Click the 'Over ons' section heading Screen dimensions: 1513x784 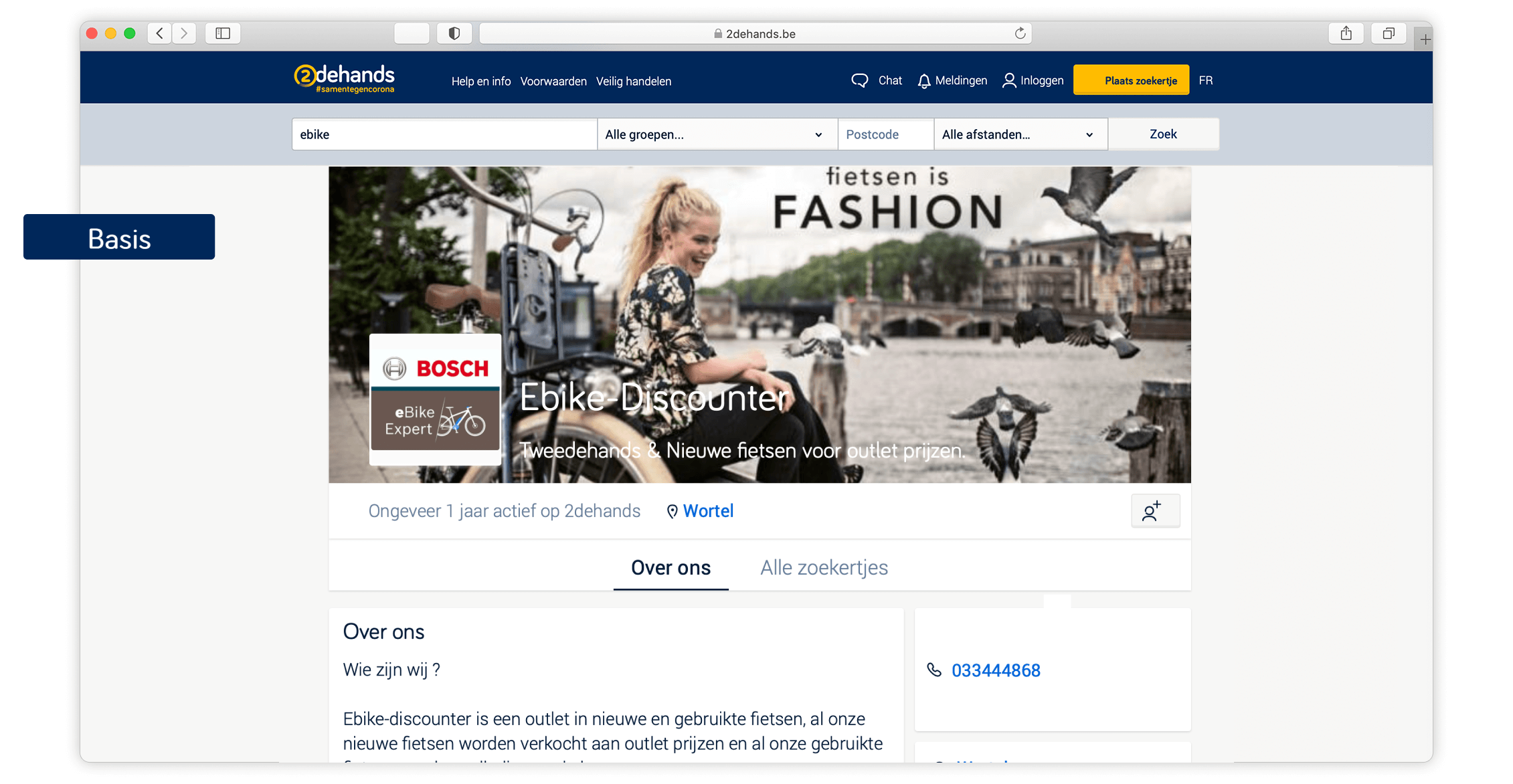pyautogui.click(x=383, y=631)
